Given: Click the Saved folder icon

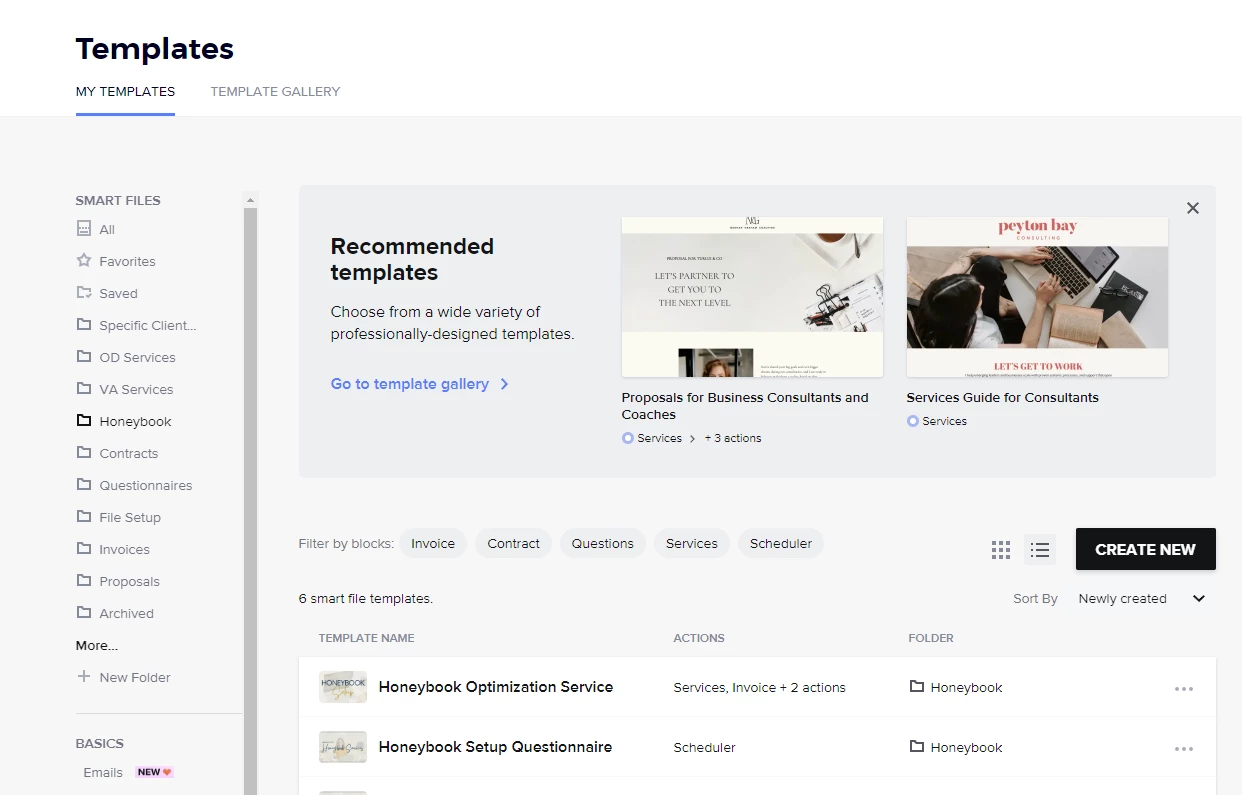Looking at the screenshot, I should tap(84, 293).
